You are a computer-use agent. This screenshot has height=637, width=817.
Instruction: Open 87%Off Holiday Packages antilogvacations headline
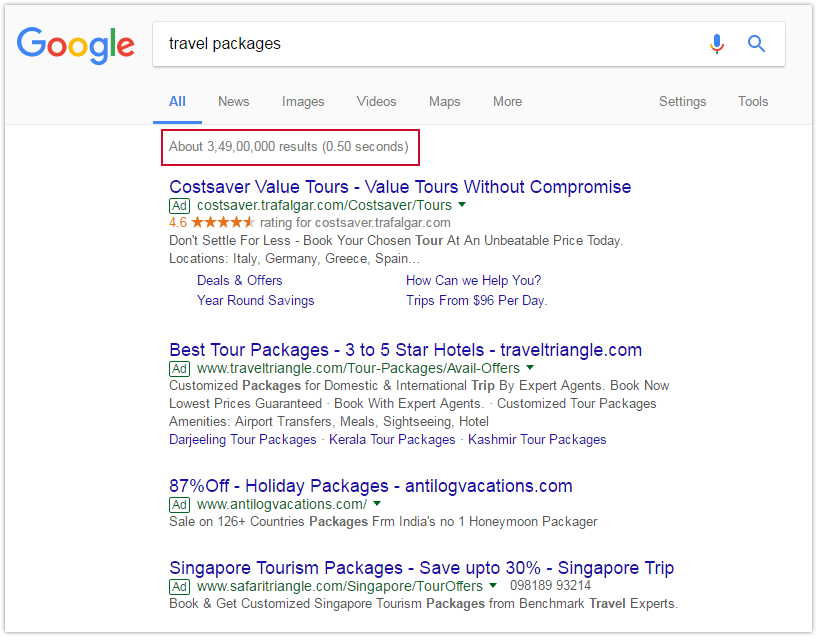point(371,486)
